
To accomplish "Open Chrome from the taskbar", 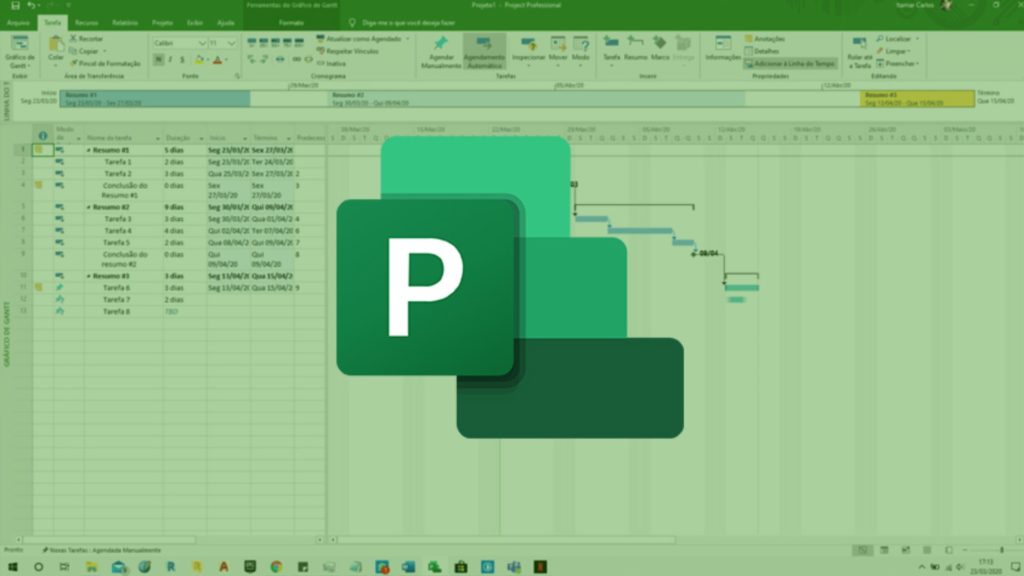I will click(x=276, y=567).
